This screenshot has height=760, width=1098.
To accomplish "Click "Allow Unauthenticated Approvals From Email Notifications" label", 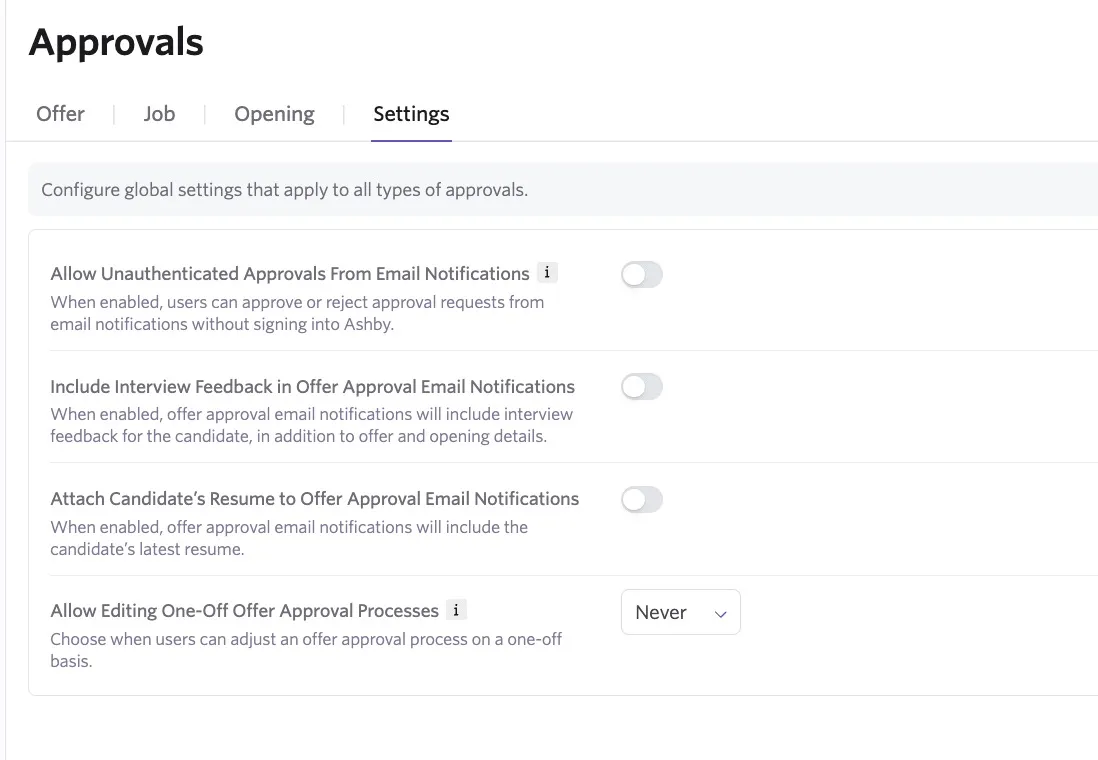I will tap(290, 274).
